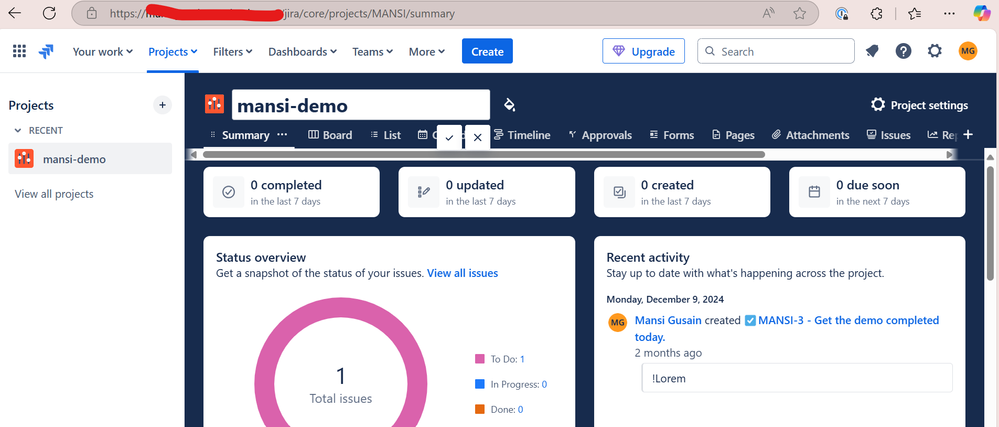Click the To Do count link
The height and width of the screenshot is (427, 999).
point(522,359)
